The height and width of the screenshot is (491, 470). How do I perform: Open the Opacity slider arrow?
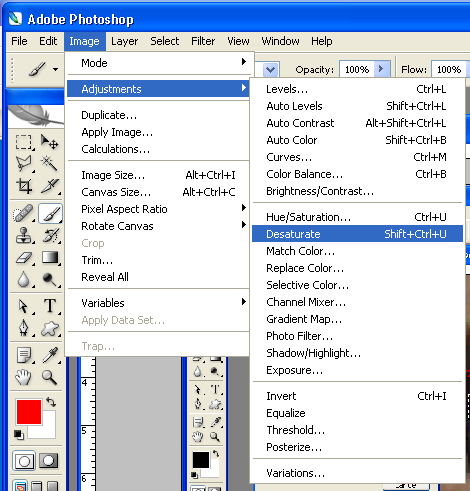(x=381, y=69)
